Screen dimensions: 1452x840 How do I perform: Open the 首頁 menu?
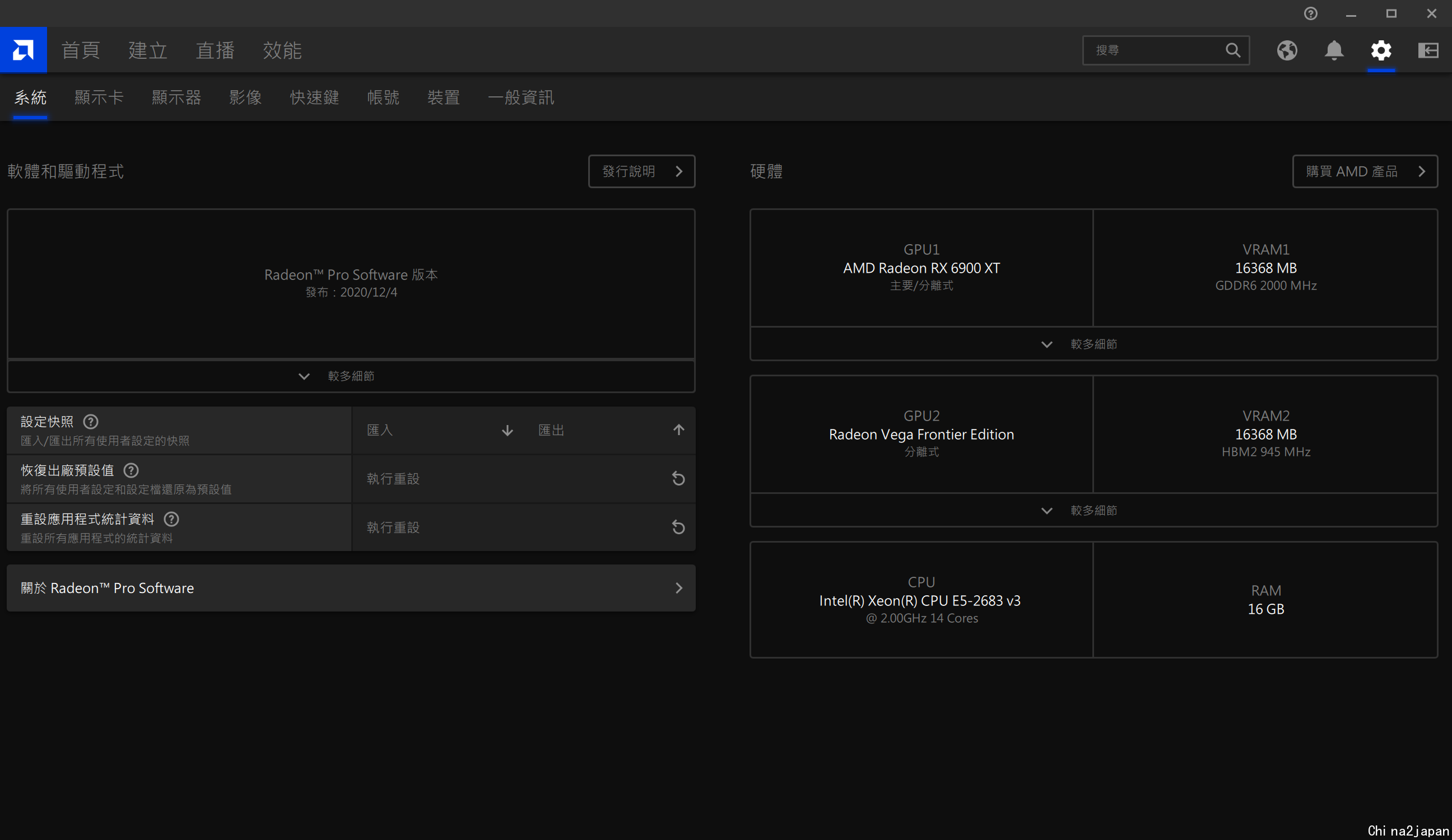[x=81, y=50]
